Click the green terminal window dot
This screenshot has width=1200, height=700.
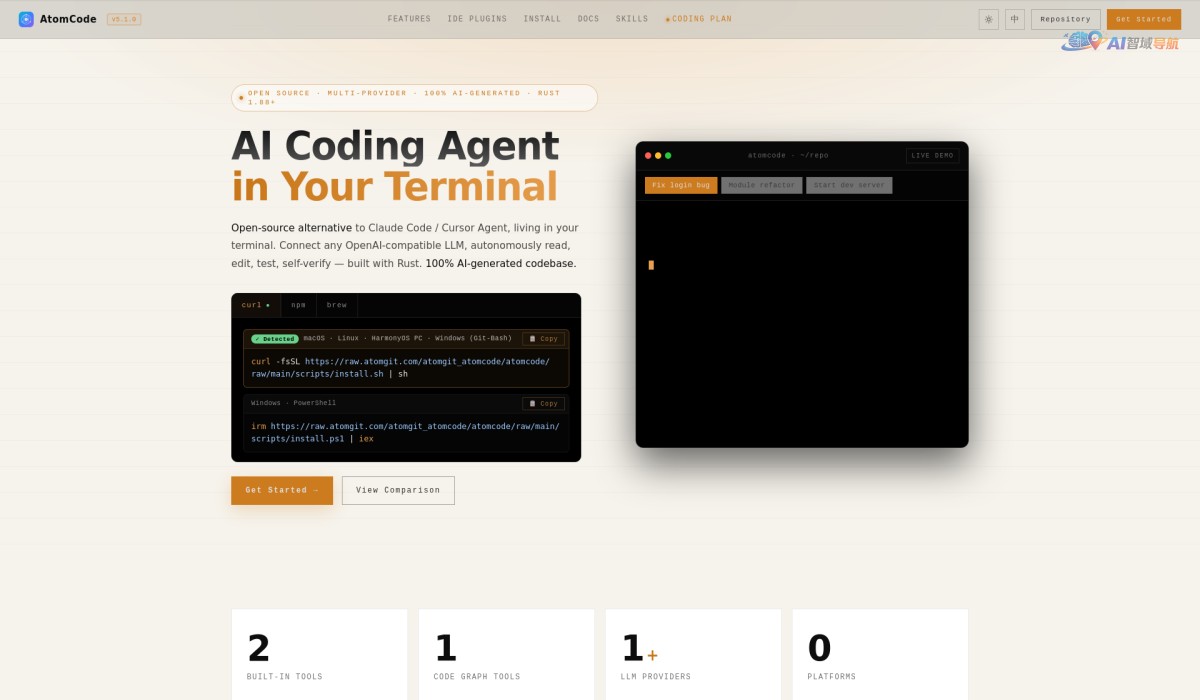tap(668, 156)
